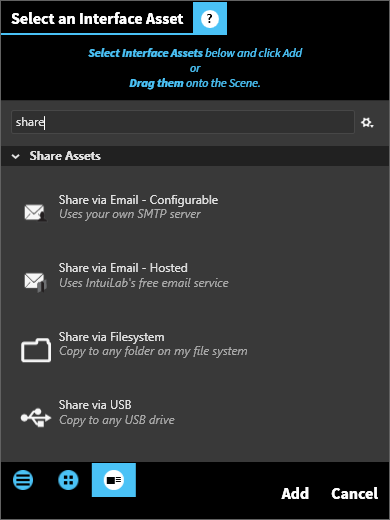390x520 pixels.
Task: Select the Select an Interface Asset tab
Action: [97, 18]
